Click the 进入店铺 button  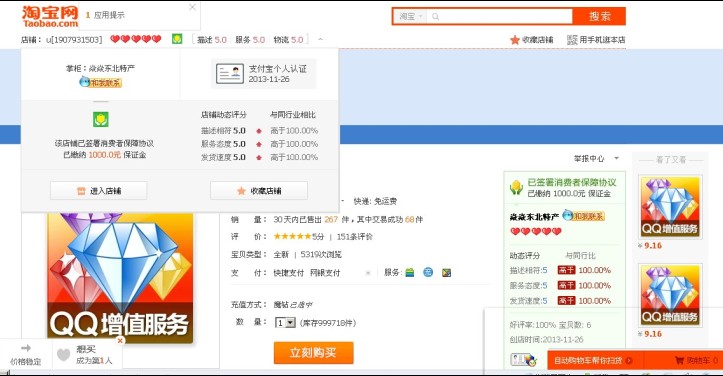pyautogui.click(x=99, y=191)
